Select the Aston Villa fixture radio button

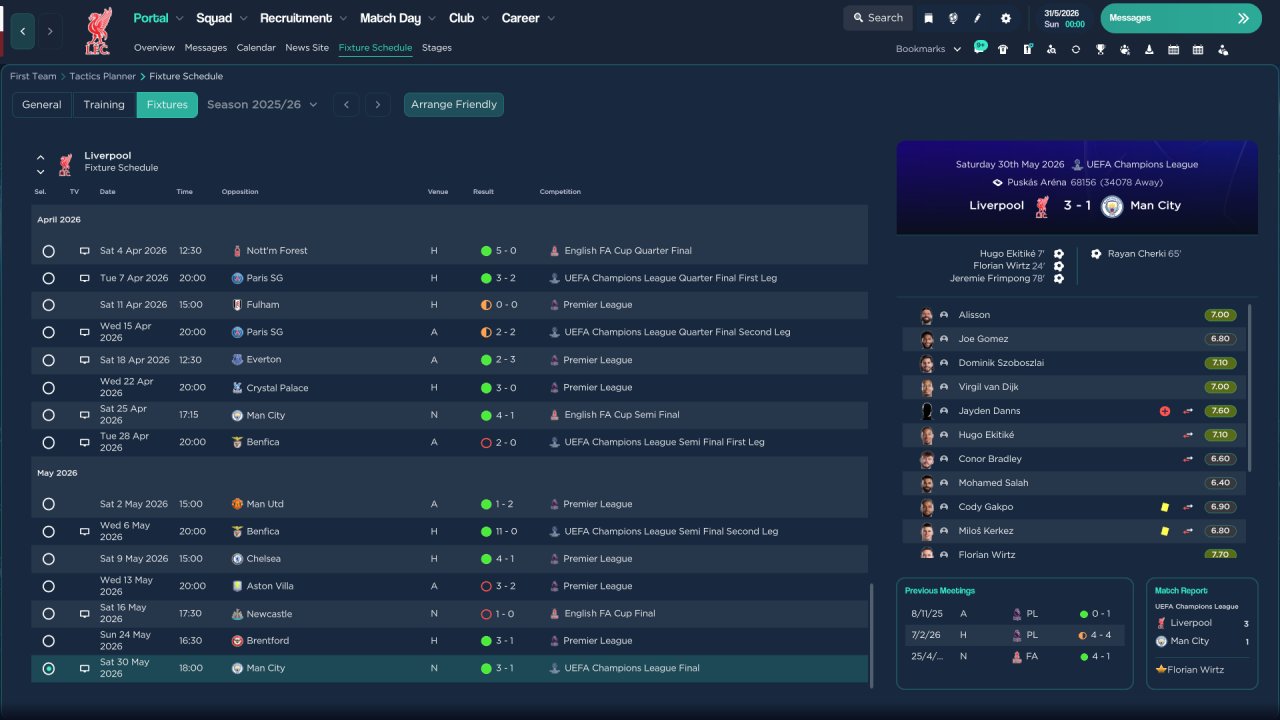pyautogui.click(x=48, y=586)
